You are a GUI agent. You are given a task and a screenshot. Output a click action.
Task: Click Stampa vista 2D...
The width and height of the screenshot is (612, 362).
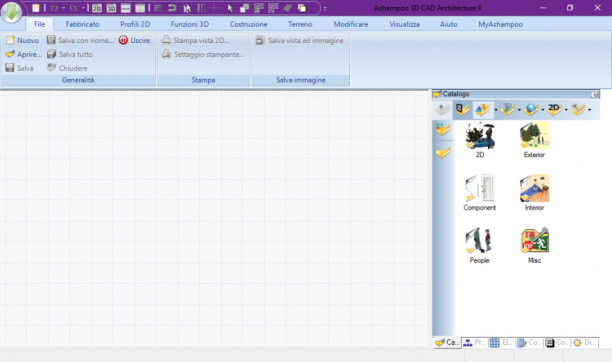tap(196, 40)
